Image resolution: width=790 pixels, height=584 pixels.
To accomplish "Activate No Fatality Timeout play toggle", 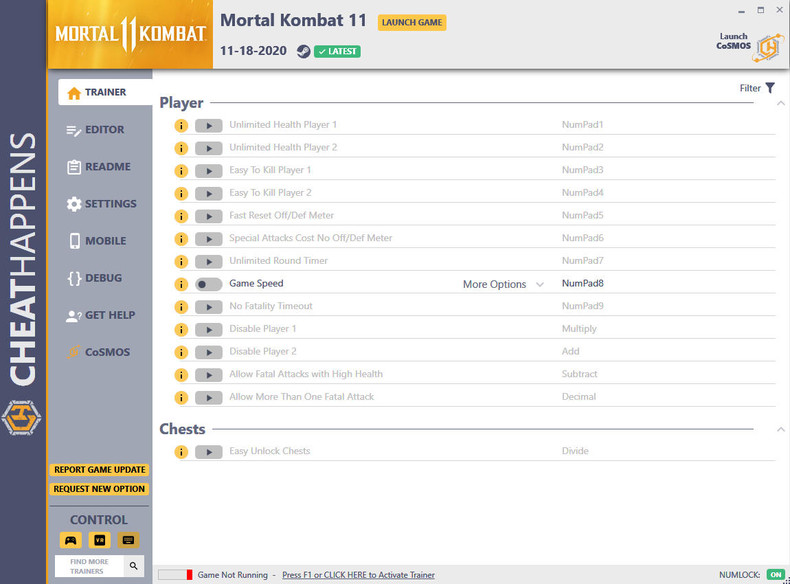I will [x=209, y=307].
